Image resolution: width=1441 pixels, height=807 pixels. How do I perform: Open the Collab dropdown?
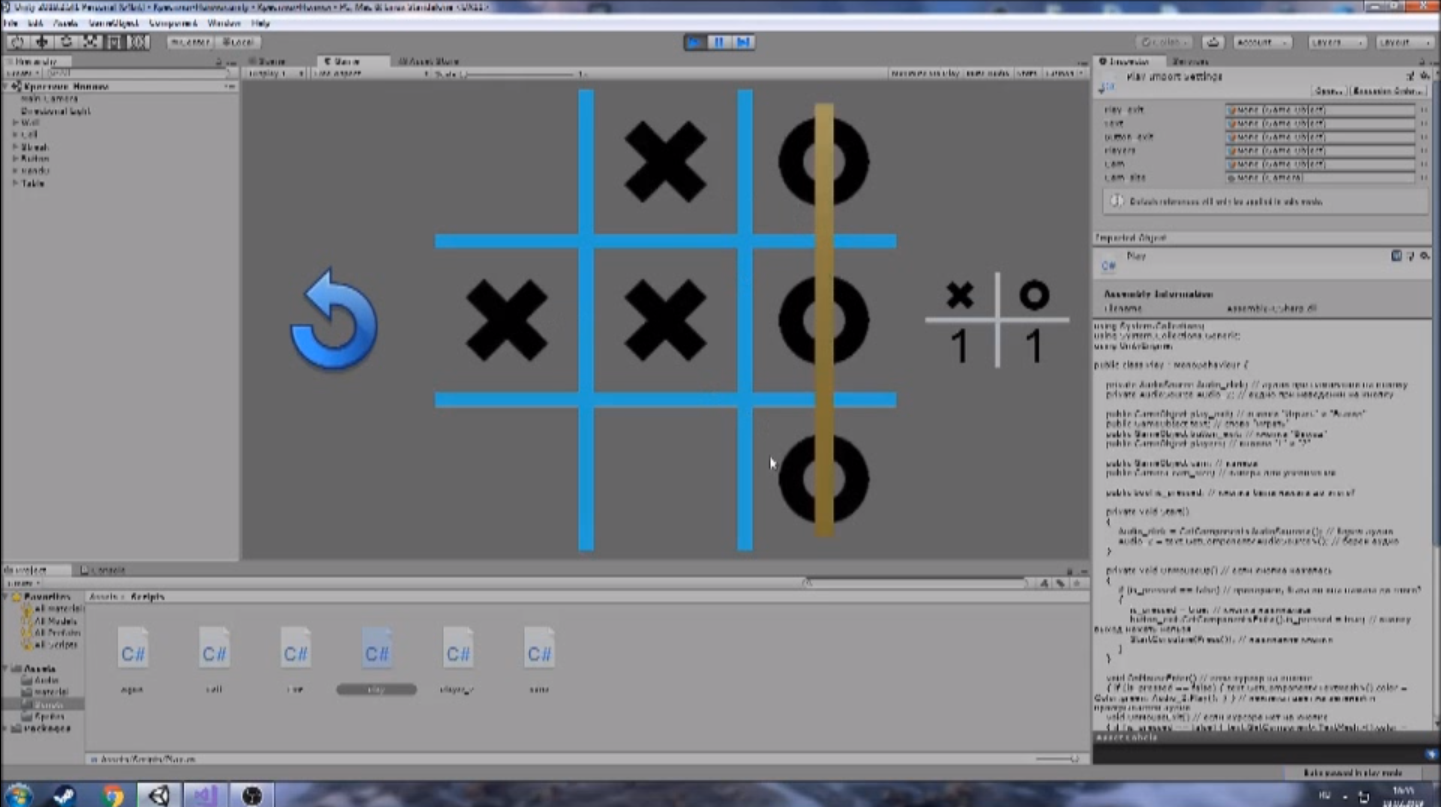(1164, 42)
